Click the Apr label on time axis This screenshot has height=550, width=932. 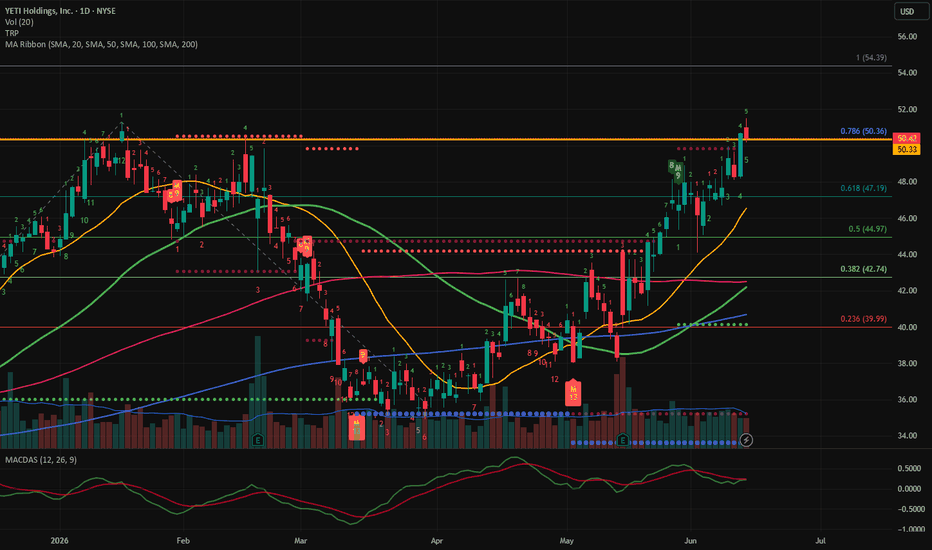coord(437,540)
